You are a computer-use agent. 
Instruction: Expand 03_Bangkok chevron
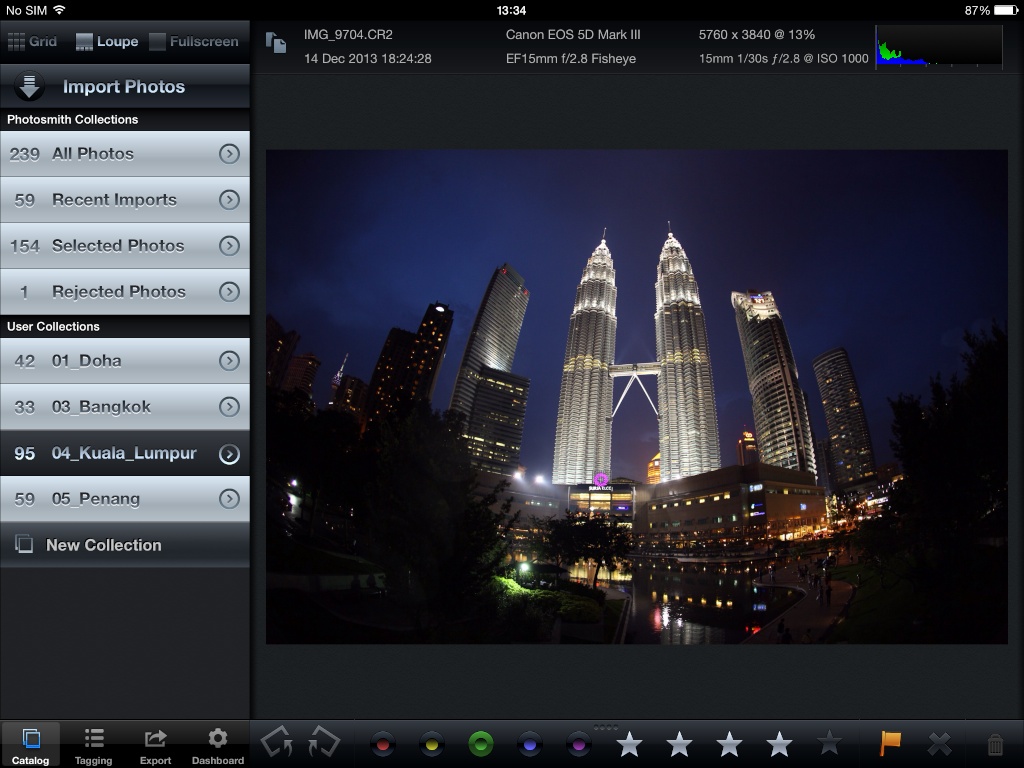229,407
